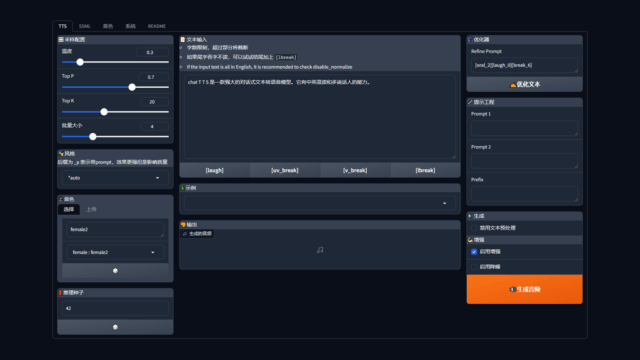Click the Prefix input field
Screen dimensions: 640x360
pos(524,193)
